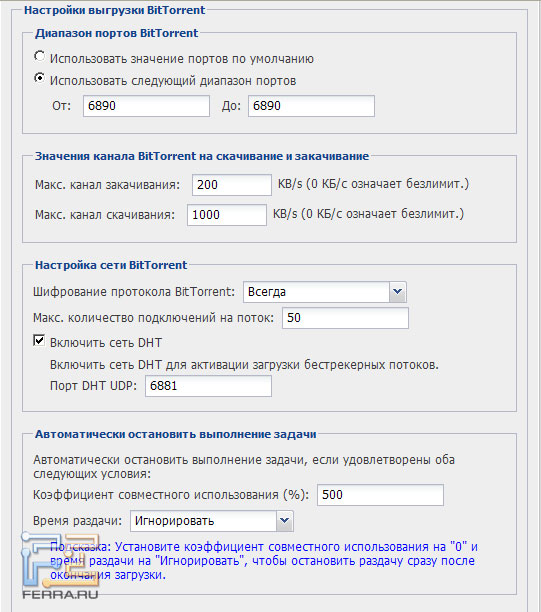Viewport: 541px width, 612px height.
Task: Click the 'До' port range end field
Action: pos(311,106)
